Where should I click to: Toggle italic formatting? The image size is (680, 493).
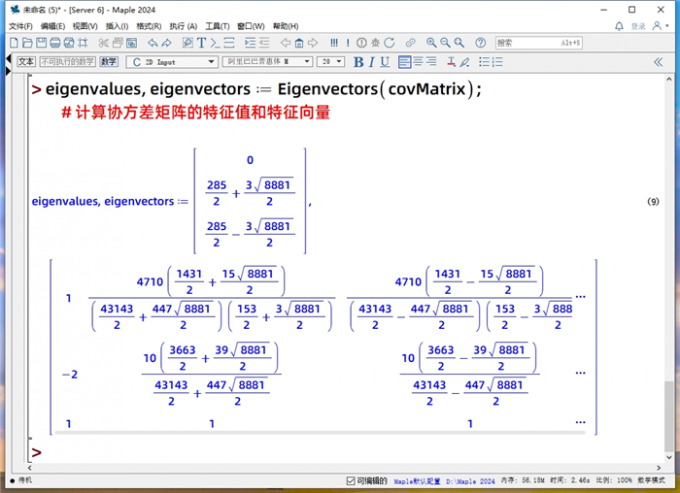(x=372, y=62)
